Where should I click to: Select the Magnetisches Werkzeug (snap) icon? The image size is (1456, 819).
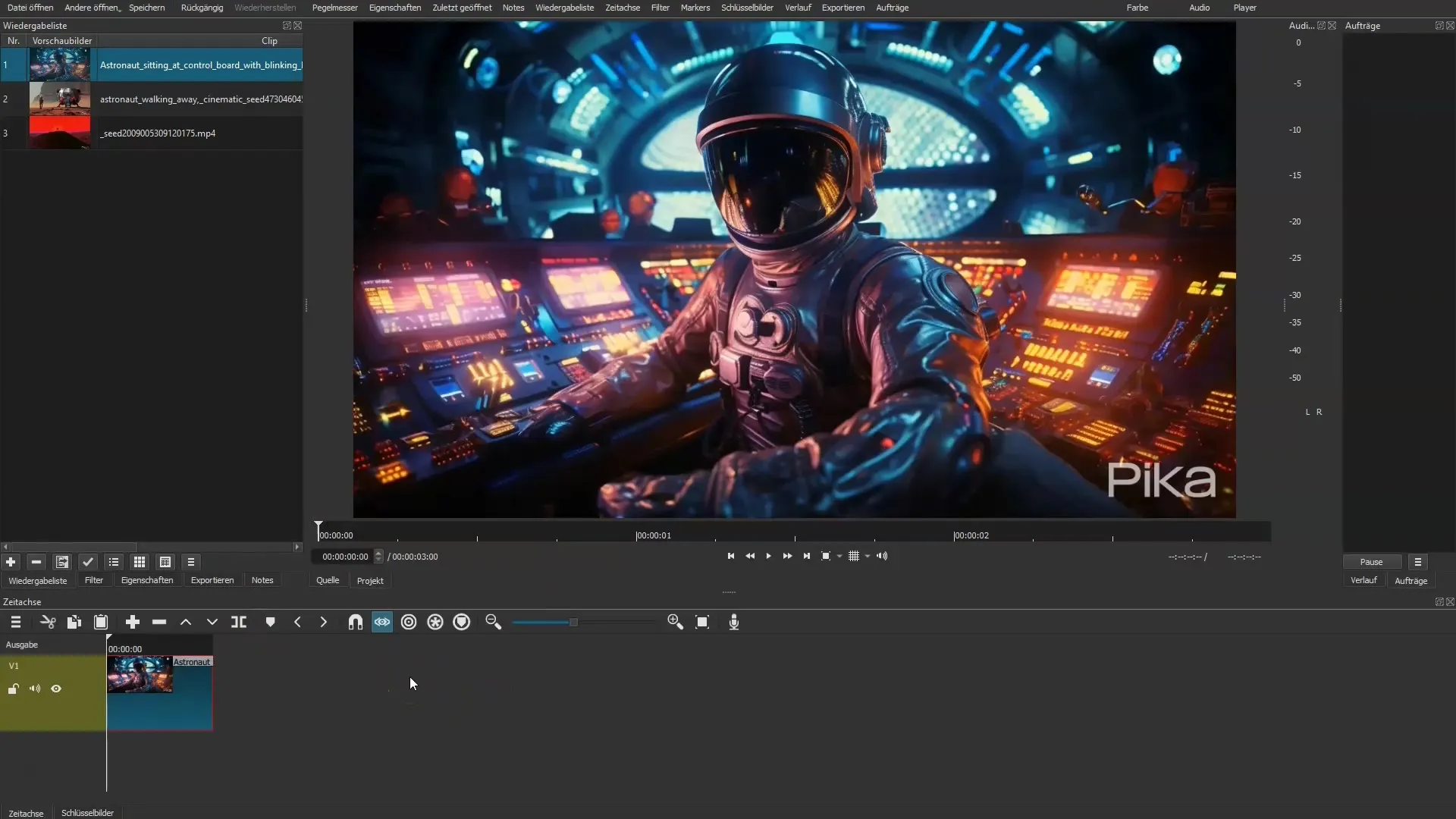355,622
